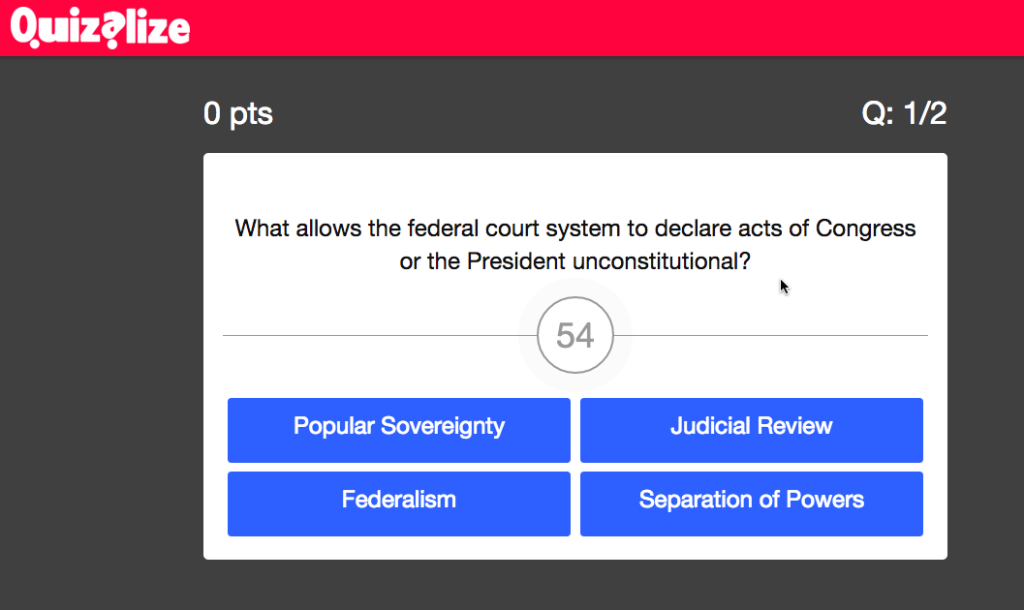Pick the Federalism answer option
The image size is (1024, 610).
(399, 504)
